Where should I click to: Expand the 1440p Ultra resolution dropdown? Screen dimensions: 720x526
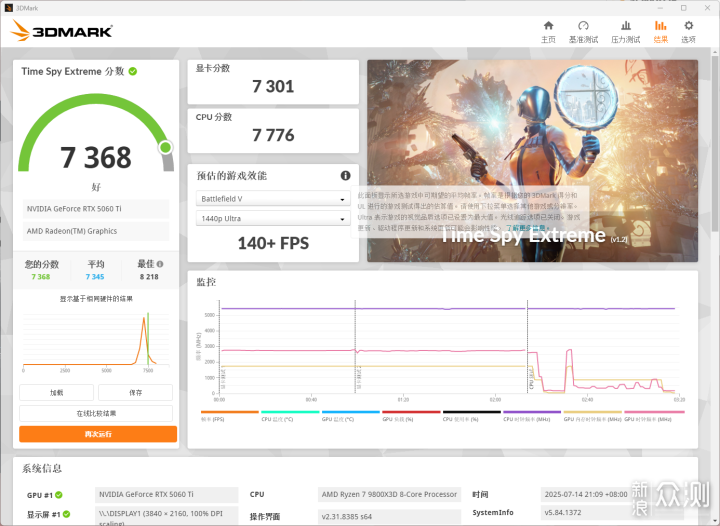[x=273, y=218]
